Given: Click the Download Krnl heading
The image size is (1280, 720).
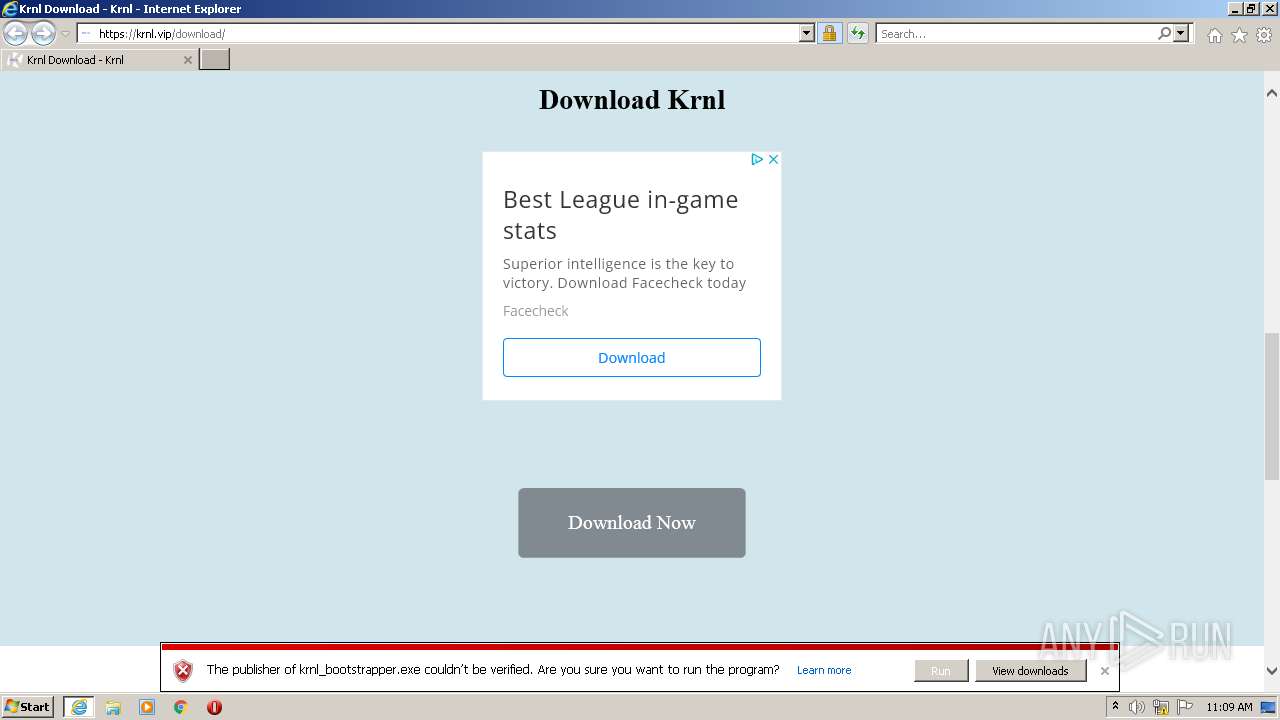Looking at the screenshot, I should pyautogui.click(x=632, y=100).
